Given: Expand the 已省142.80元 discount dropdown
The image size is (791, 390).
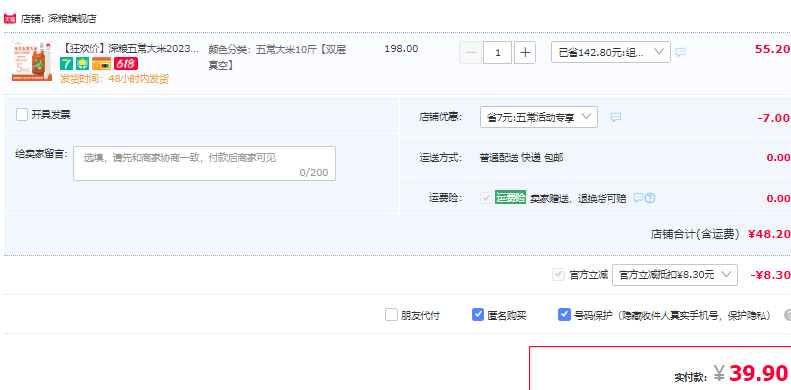Looking at the screenshot, I should tap(610, 52).
